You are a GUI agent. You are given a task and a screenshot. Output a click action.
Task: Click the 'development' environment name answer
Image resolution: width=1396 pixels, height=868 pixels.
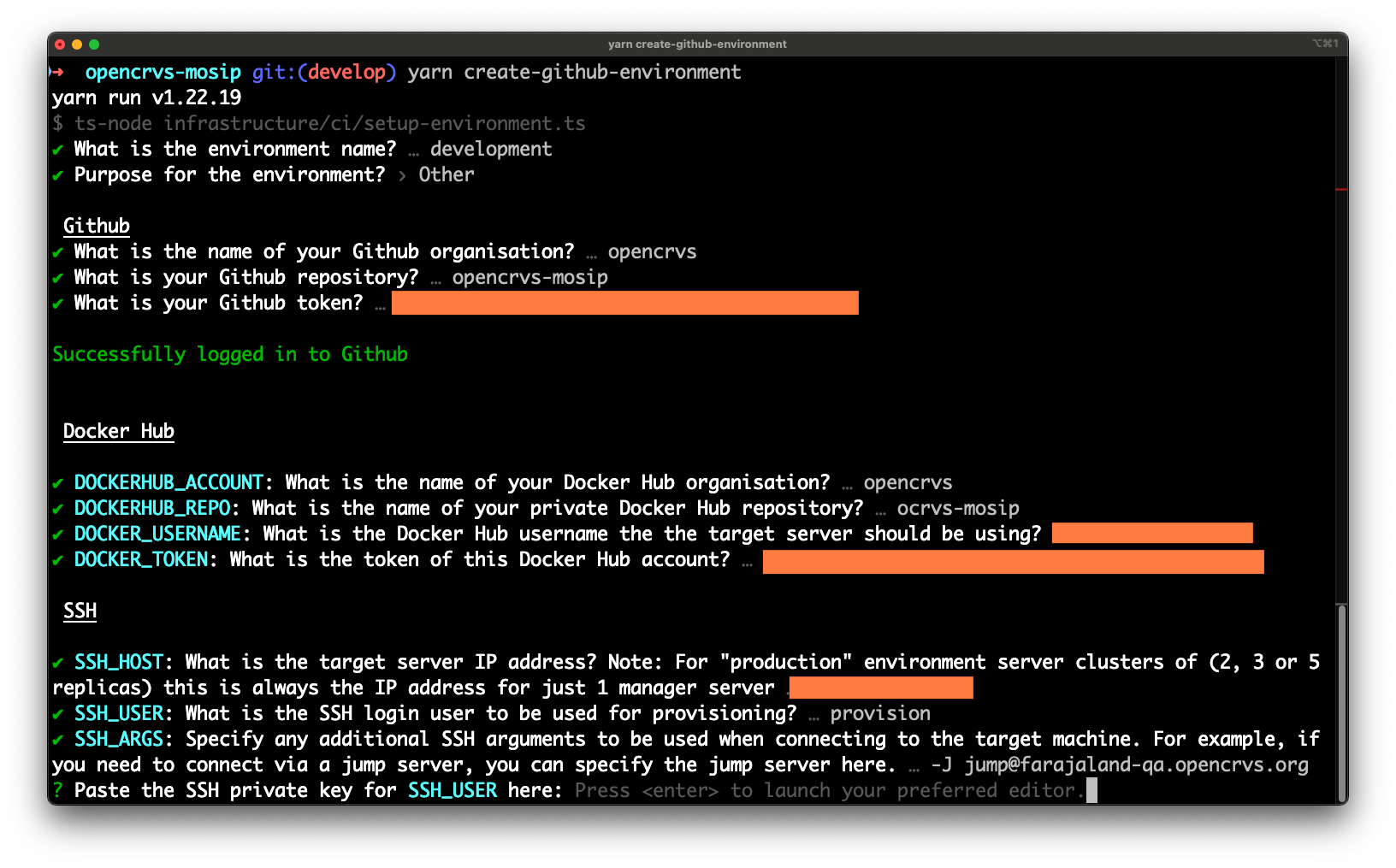[491, 149]
